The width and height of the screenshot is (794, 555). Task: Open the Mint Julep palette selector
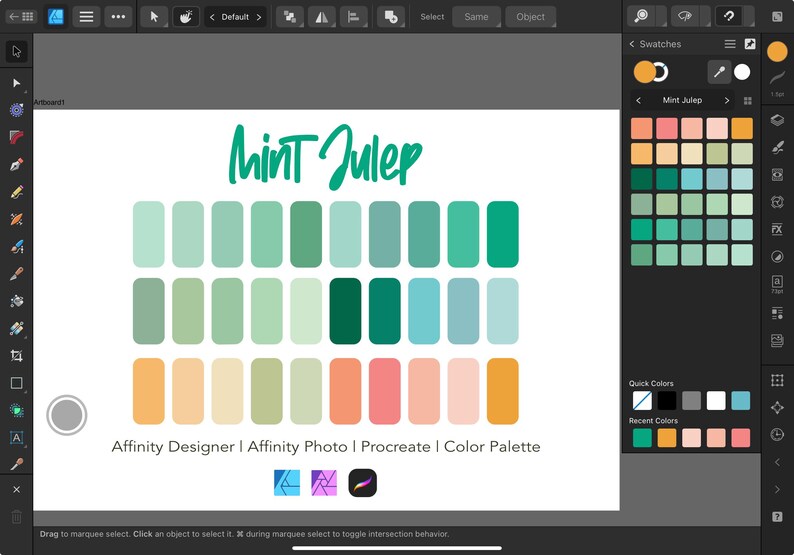682,100
